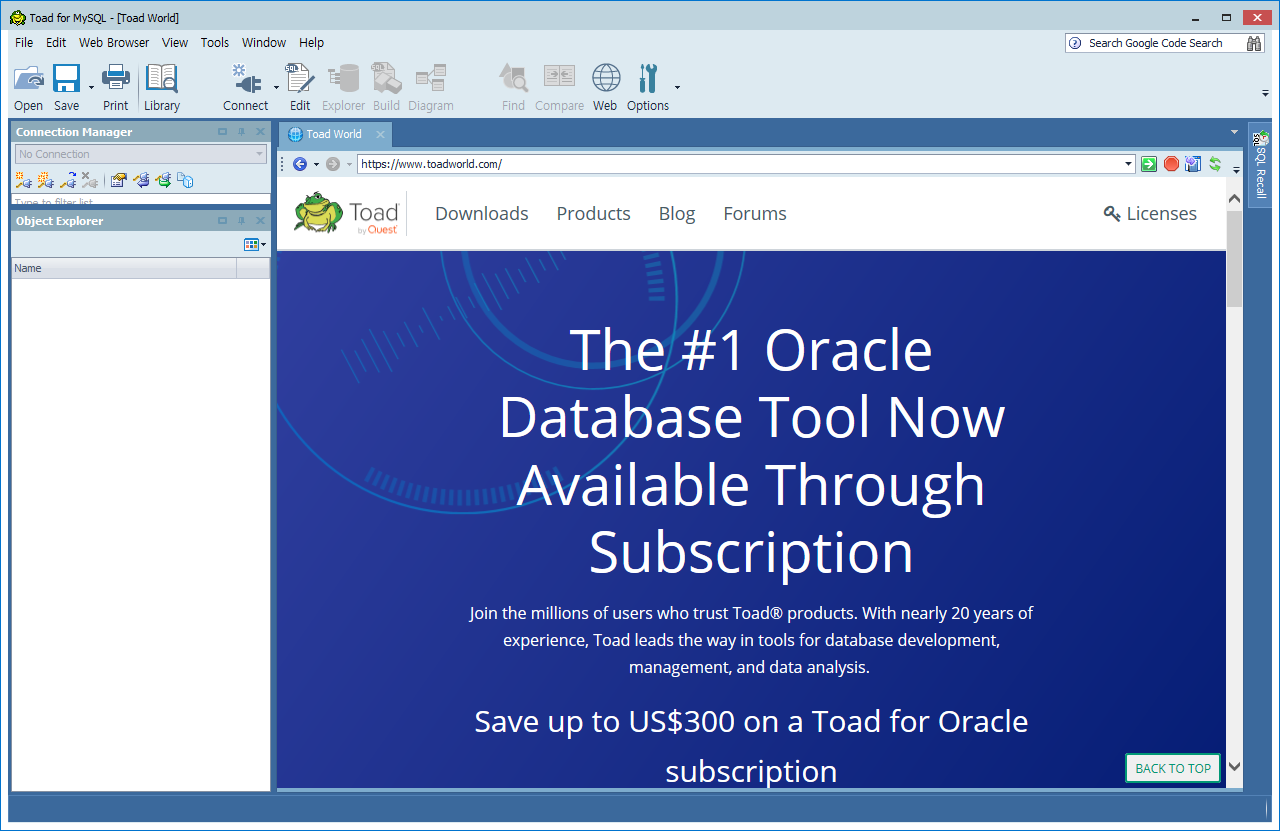Image resolution: width=1280 pixels, height=831 pixels.
Task: Click the green Go arrow beside the URL
Action: tap(1149, 164)
